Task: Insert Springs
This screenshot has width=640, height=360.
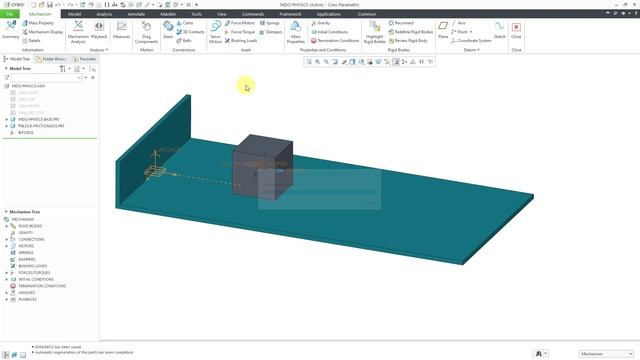Action: click(x=270, y=23)
